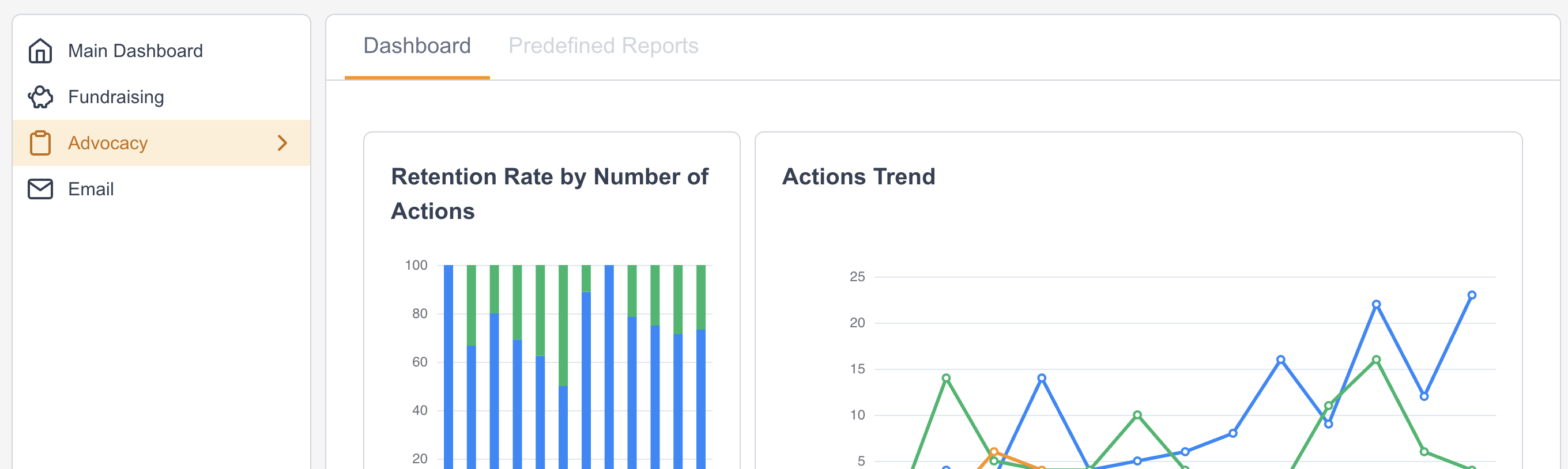Click the envelope icon for Email
This screenshot has width=1568, height=469.
40,189
